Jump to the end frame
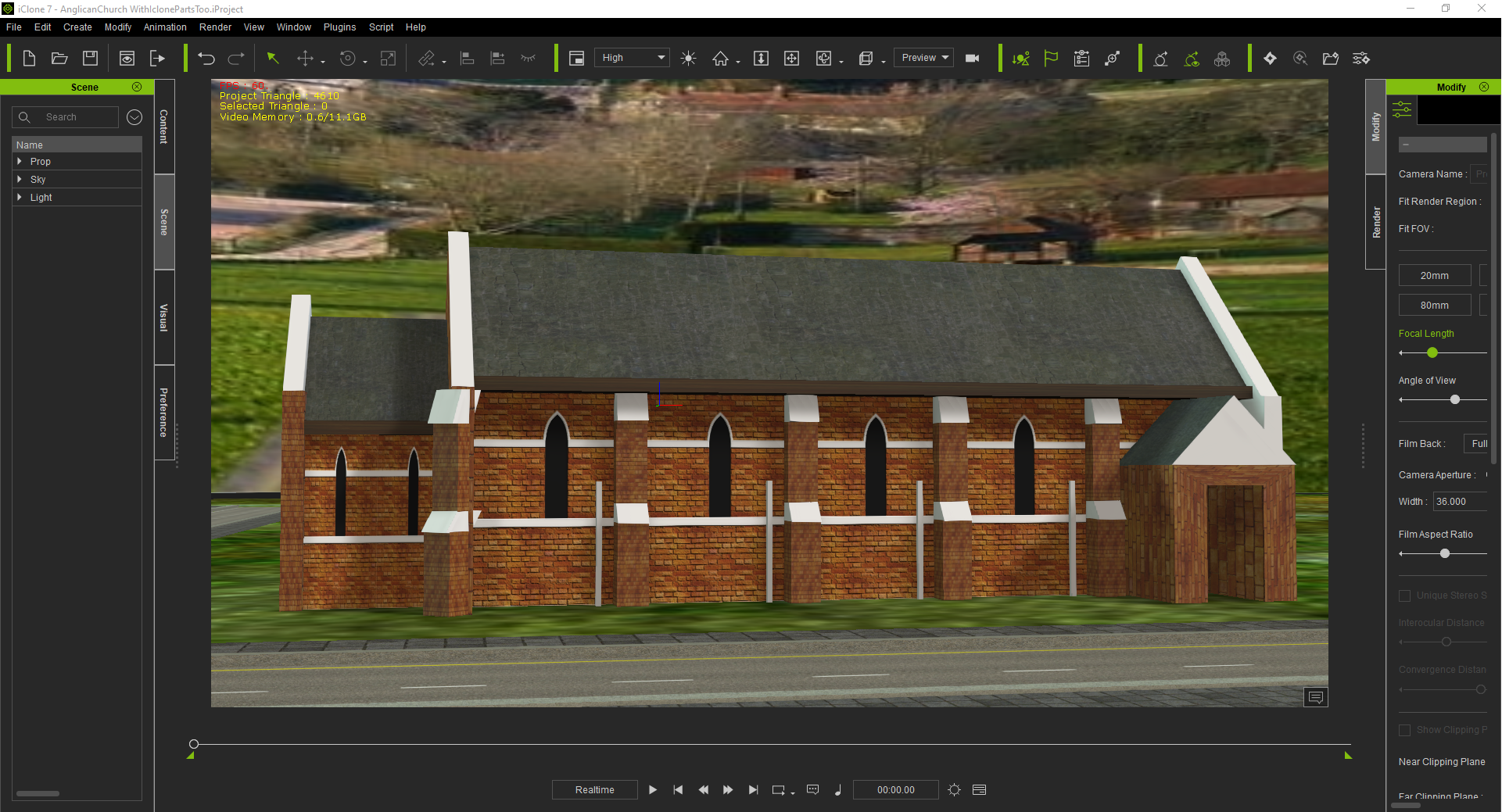 click(x=753, y=790)
